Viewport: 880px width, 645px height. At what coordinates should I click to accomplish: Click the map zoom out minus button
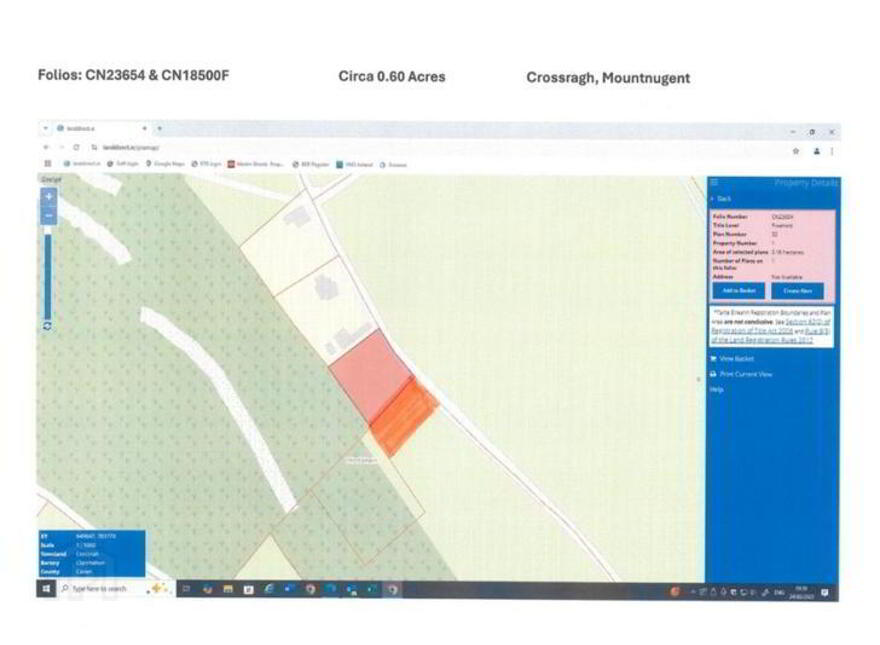click(49, 216)
